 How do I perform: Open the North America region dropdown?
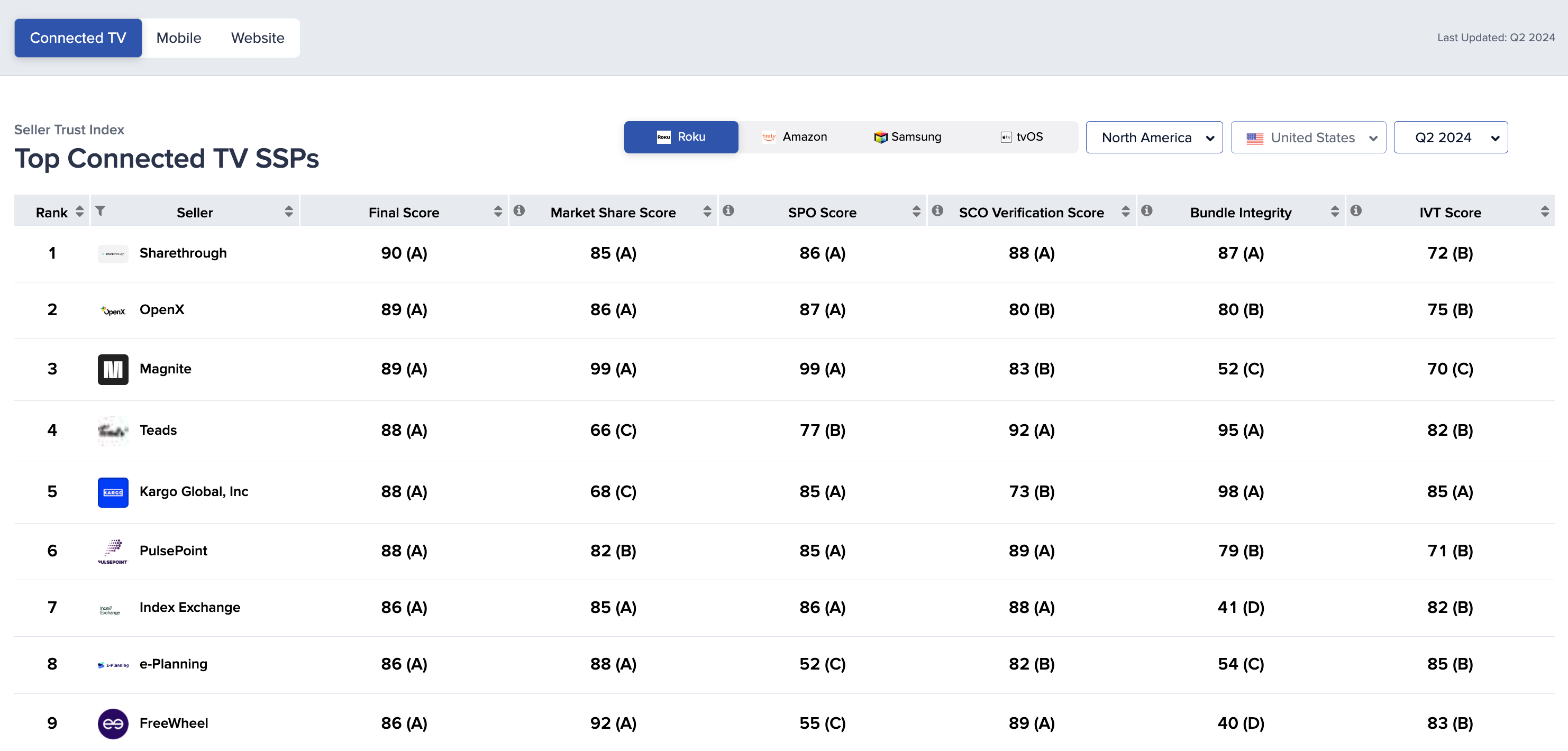1154,138
